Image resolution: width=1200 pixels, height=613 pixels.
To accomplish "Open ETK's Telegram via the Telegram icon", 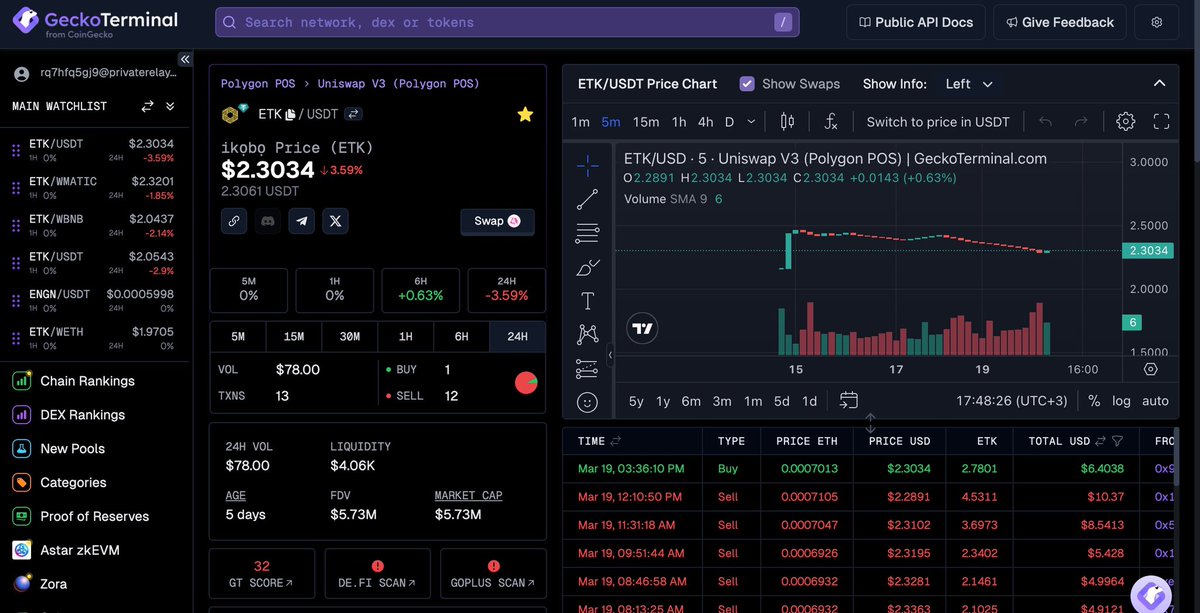I will (x=301, y=221).
